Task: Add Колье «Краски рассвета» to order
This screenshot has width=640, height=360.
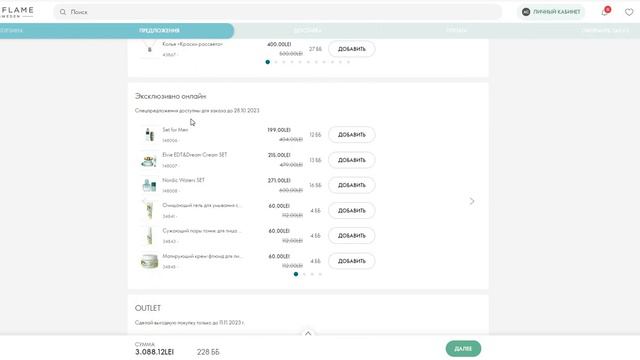Action: point(351,49)
